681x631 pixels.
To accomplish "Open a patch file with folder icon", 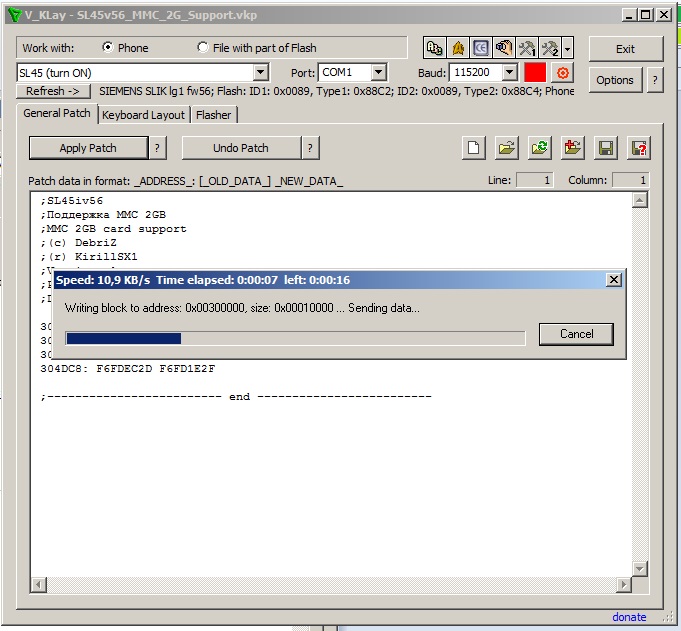I will [x=507, y=148].
